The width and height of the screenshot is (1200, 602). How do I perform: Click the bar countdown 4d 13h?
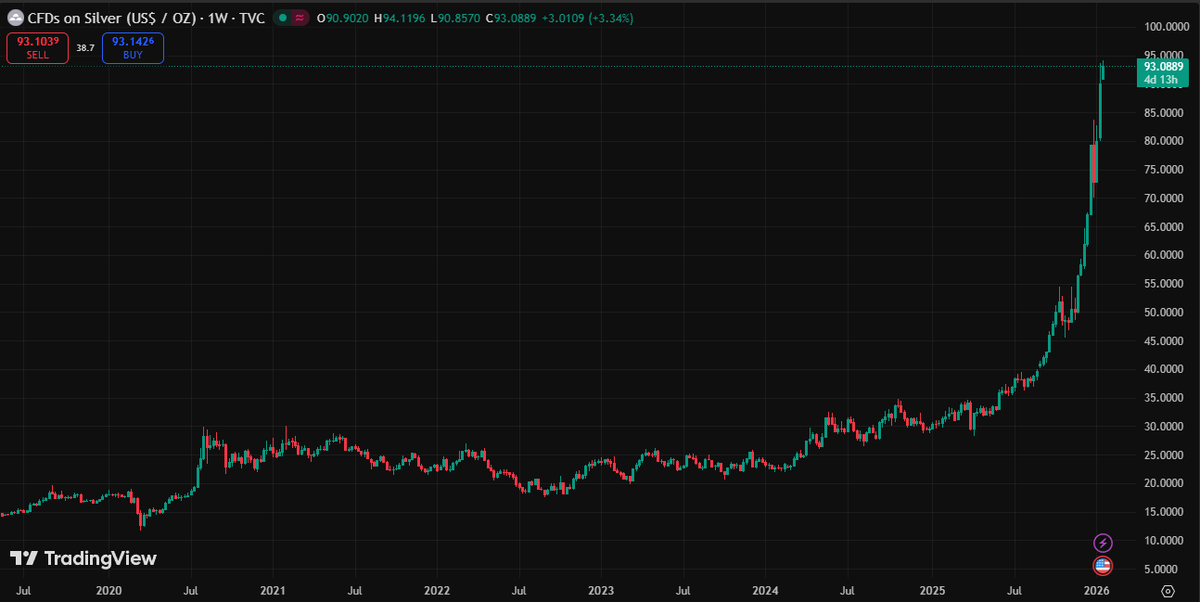[x=1160, y=79]
